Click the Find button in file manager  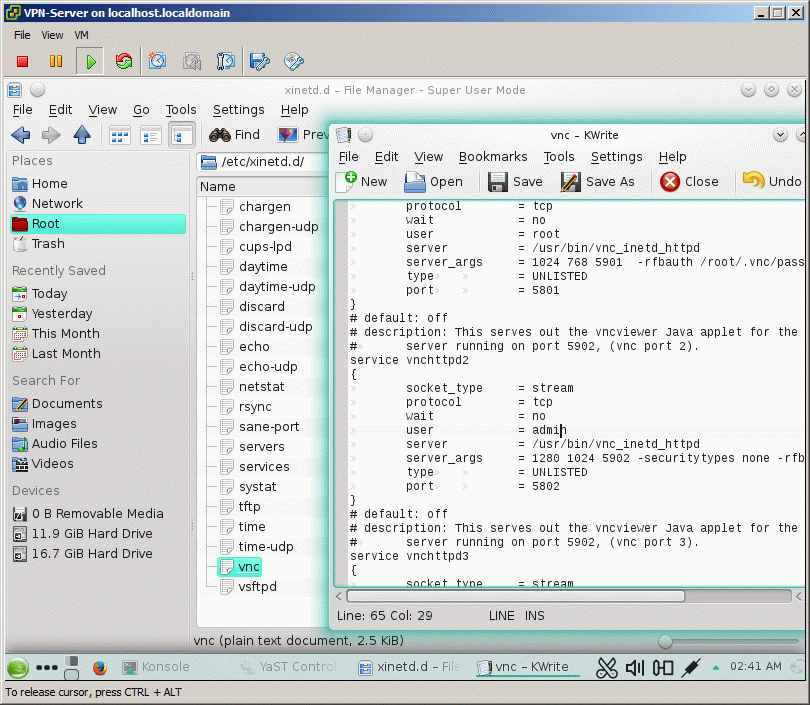pos(235,135)
